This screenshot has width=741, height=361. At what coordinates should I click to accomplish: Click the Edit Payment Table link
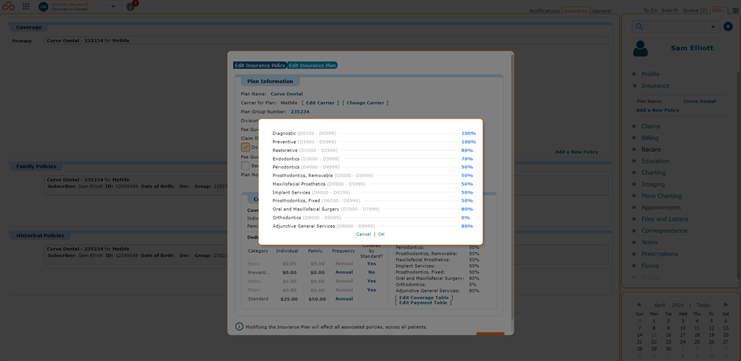point(423,302)
